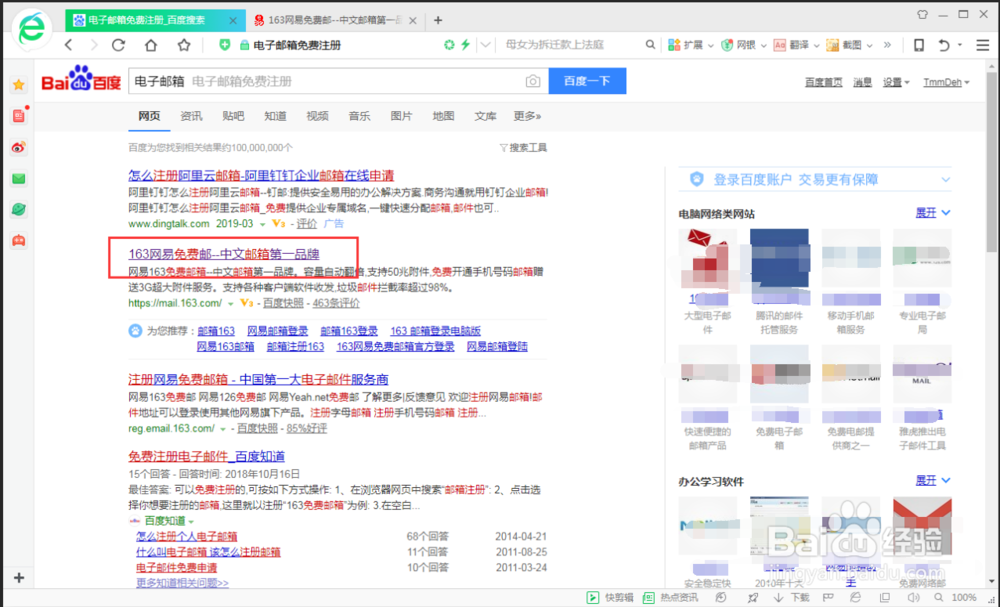Open the browser main menu hamburger icon
Screen dimensions: 1000x607
[x=983, y=45]
